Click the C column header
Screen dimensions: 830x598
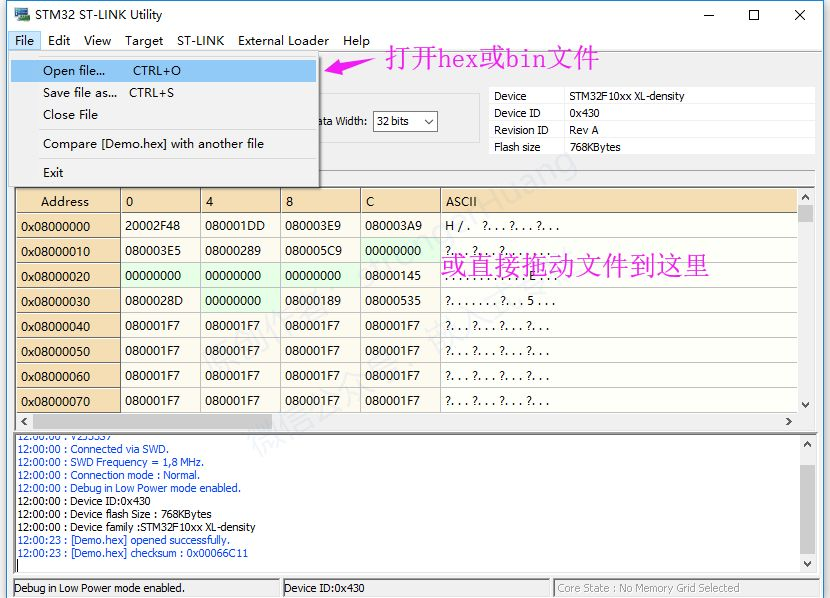click(x=401, y=202)
